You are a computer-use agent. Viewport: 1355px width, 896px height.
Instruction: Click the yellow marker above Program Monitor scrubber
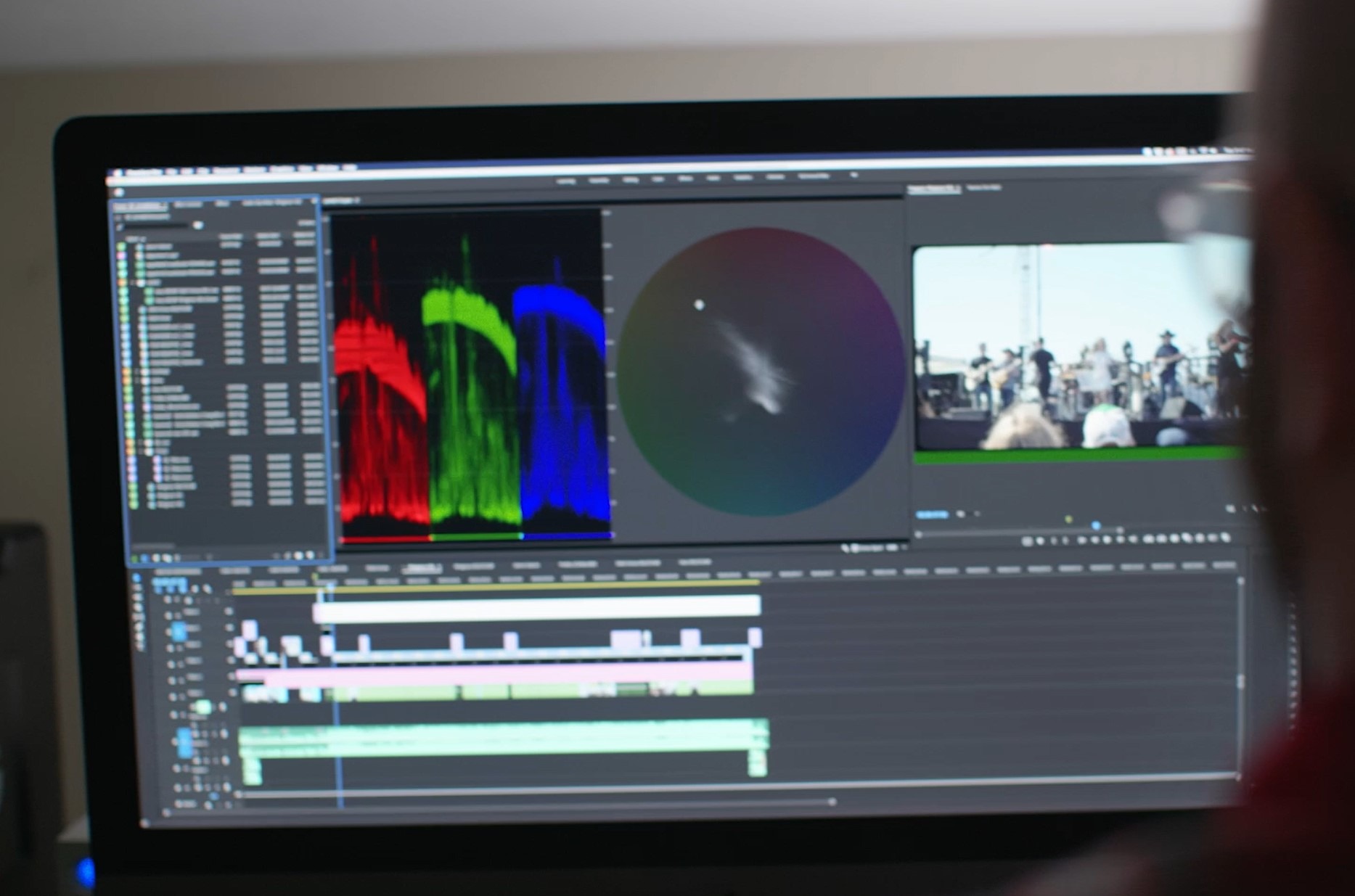click(x=1068, y=519)
